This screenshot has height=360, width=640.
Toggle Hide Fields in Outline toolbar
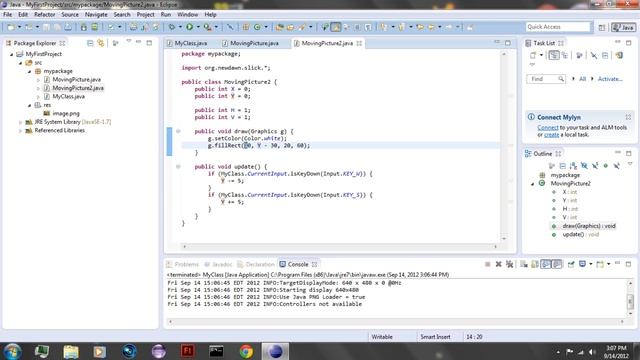584,165
